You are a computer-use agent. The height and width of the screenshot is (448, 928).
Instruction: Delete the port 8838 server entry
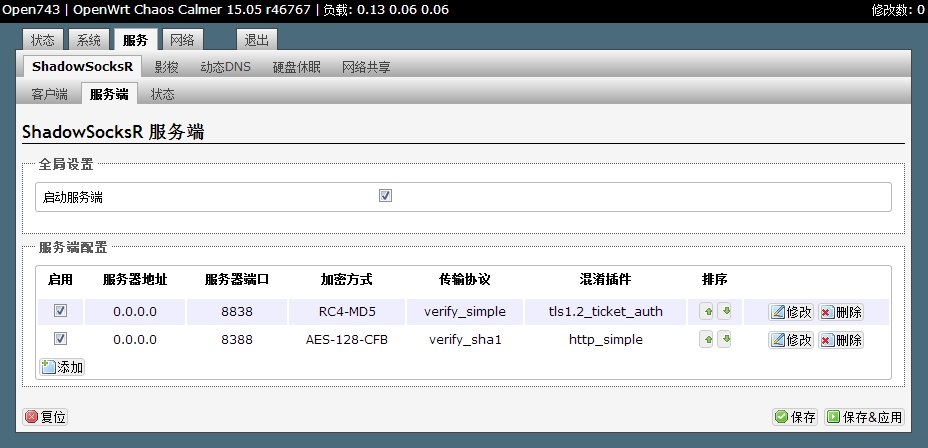[841, 312]
